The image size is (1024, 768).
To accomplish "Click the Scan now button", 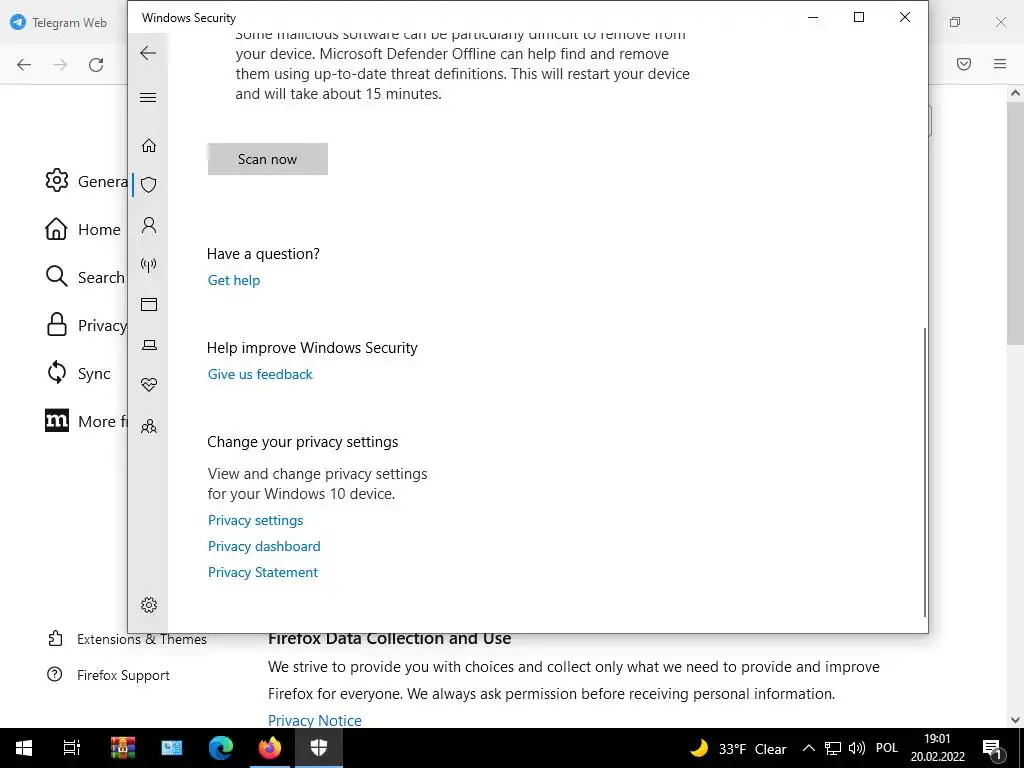I will pos(268,159).
